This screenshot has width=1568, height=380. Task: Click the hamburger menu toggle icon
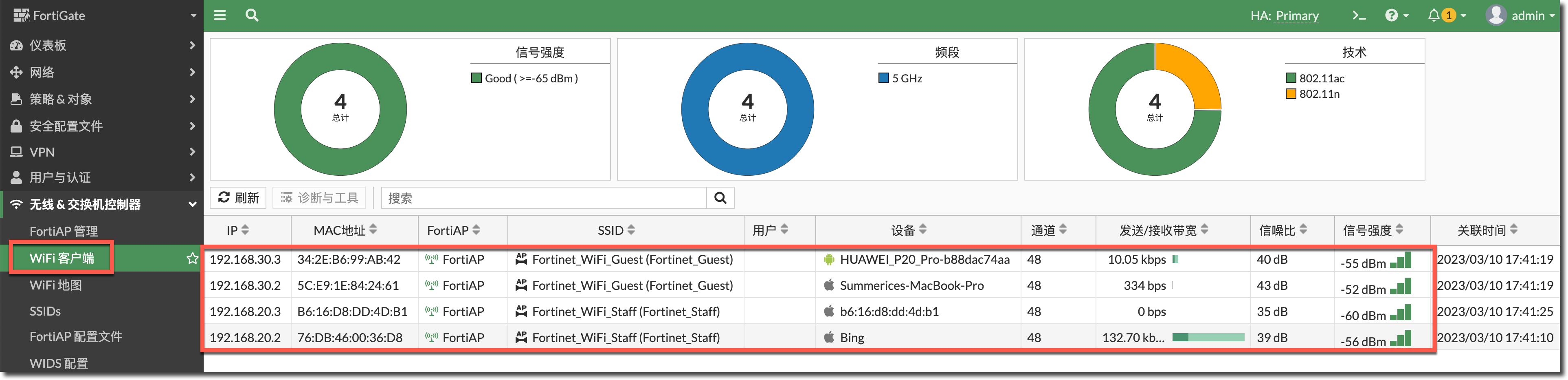click(x=220, y=15)
